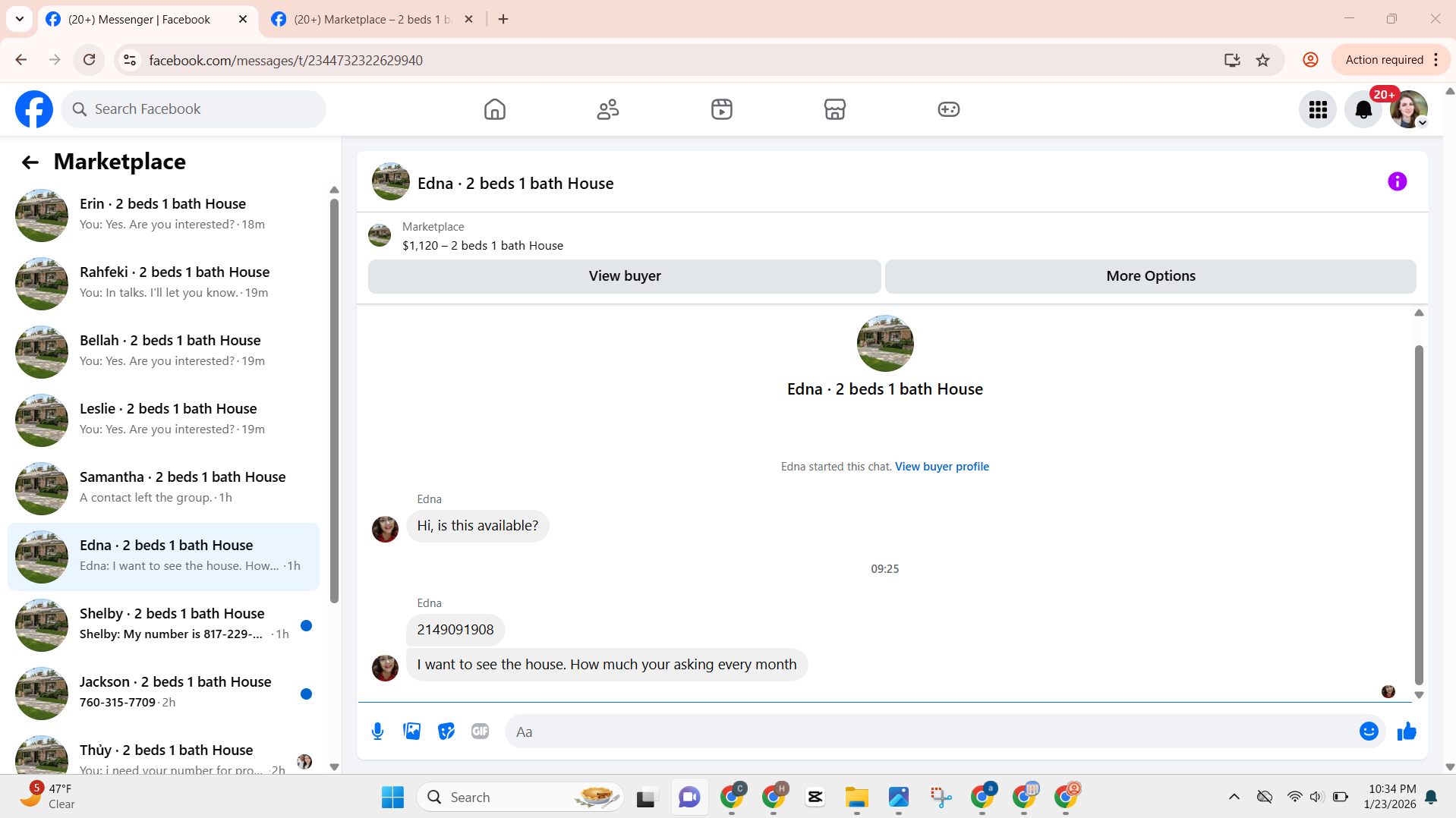The height and width of the screenshot is (818, 1456).
Task: Open conversation information purple icon
Action: pyautogui.click(x=1397, y=181)
